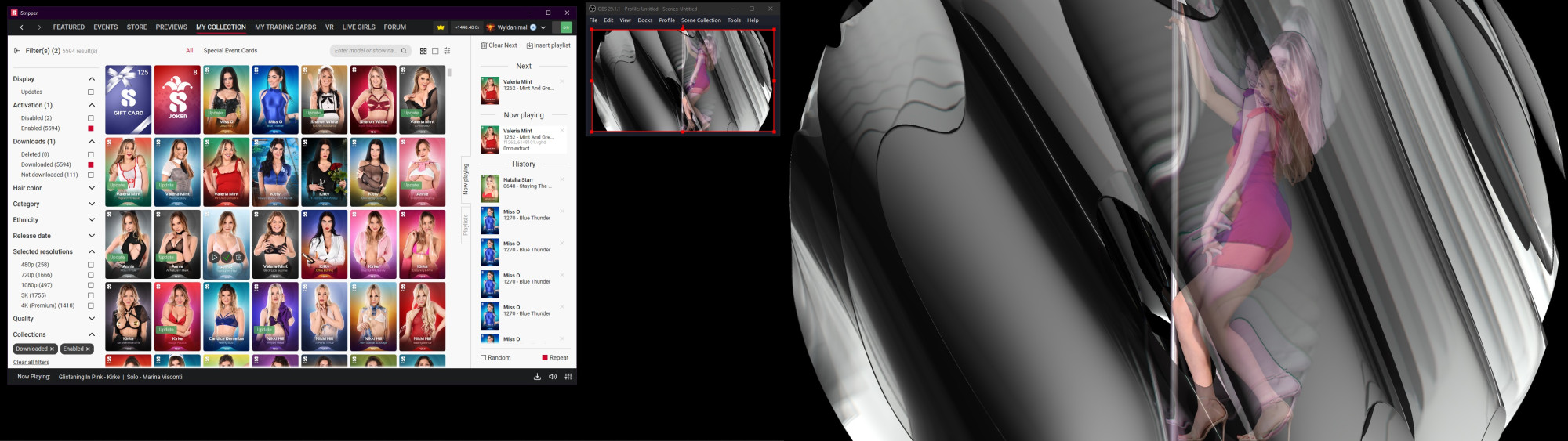1568x441 pixels.
Task: Open the FEATURED tab
Action: 69,27
